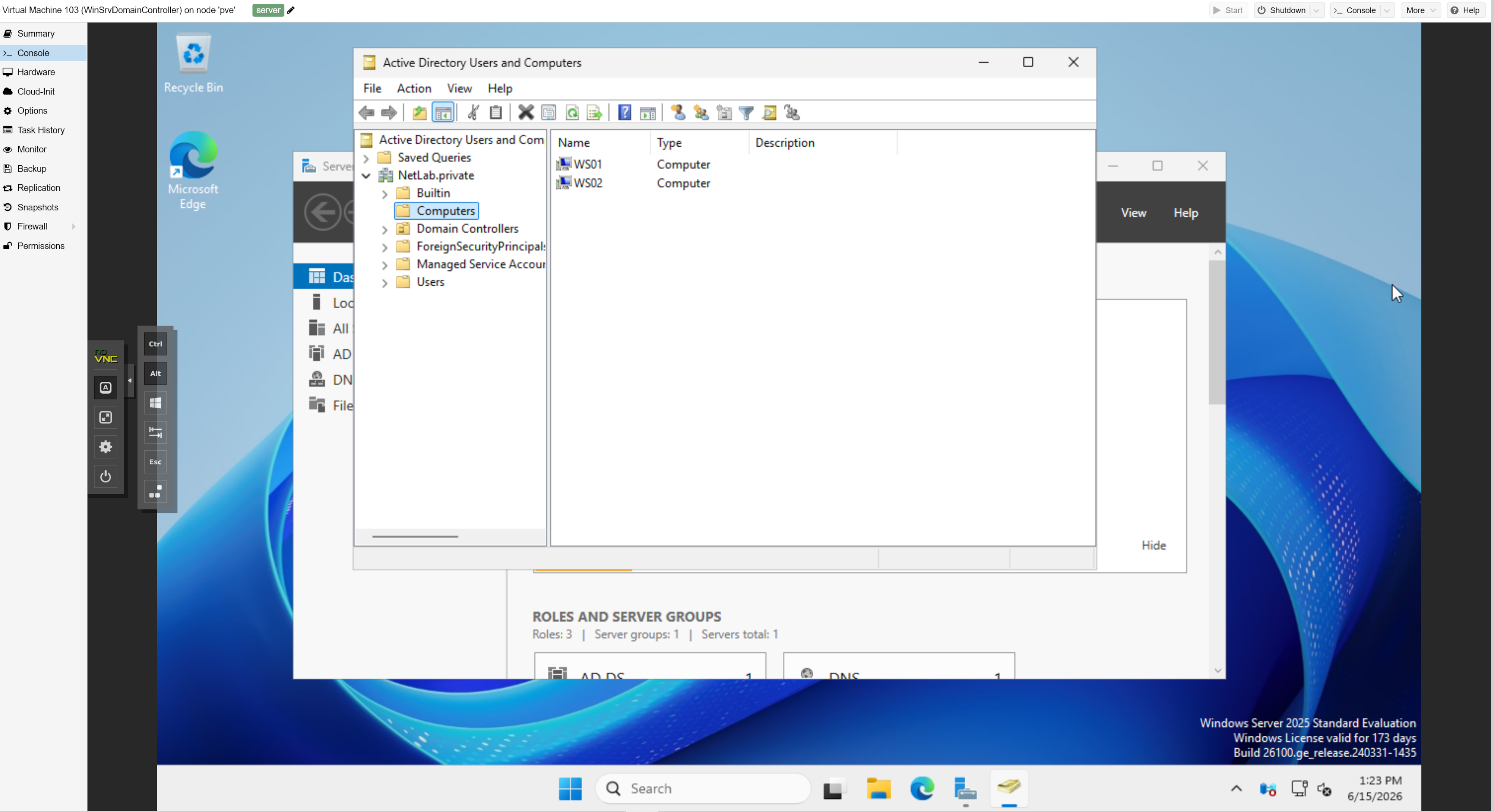Create a new group with toolbar icon

701,112
